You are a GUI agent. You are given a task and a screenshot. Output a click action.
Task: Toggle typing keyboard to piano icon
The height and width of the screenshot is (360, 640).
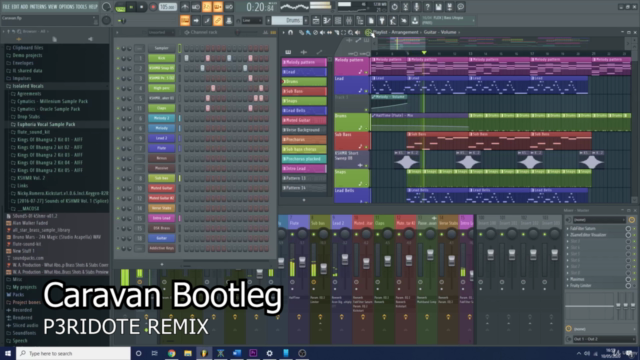click(x=185, y=20)
